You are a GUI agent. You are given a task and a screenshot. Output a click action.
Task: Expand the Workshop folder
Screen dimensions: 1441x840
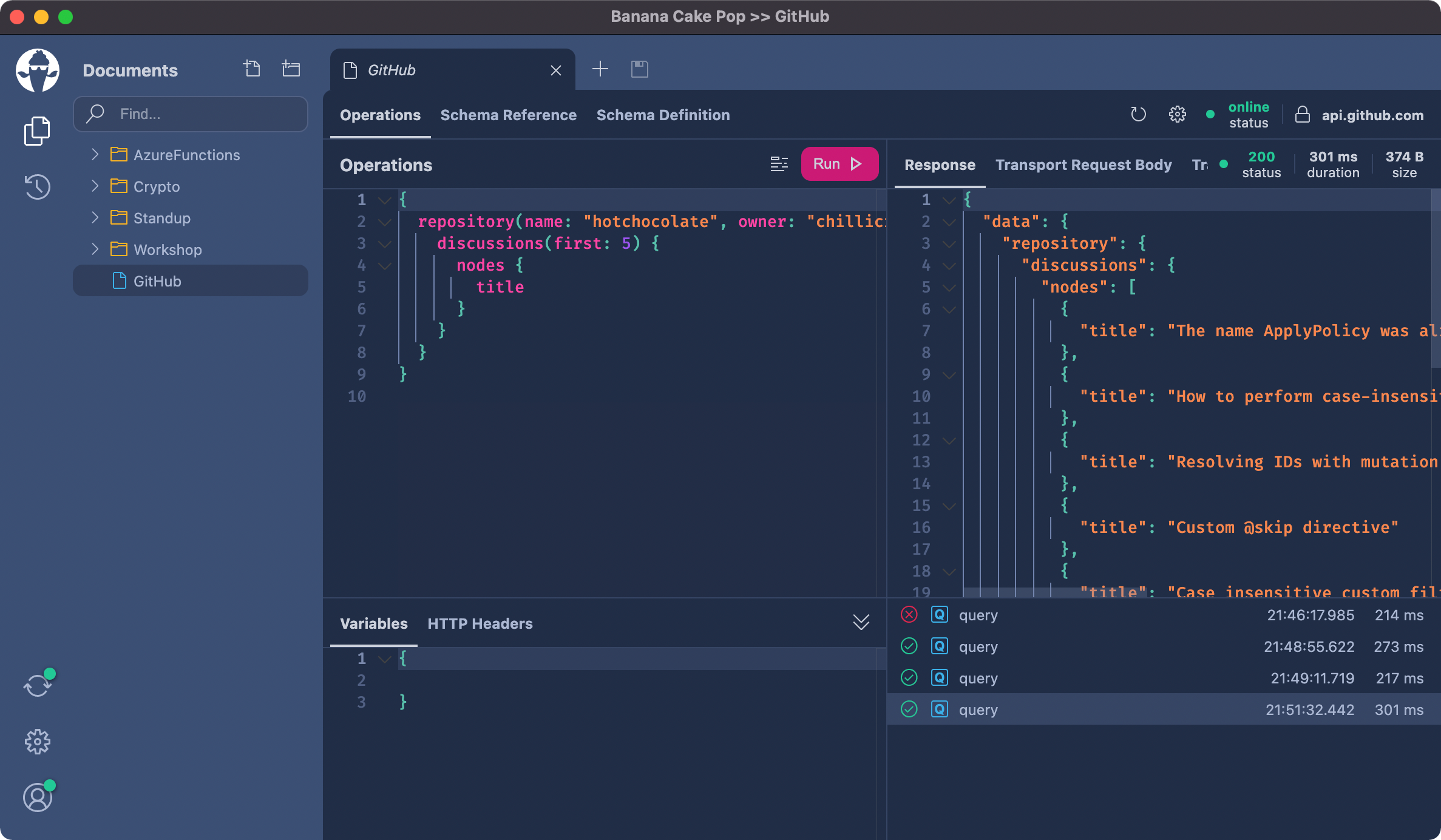95,249
